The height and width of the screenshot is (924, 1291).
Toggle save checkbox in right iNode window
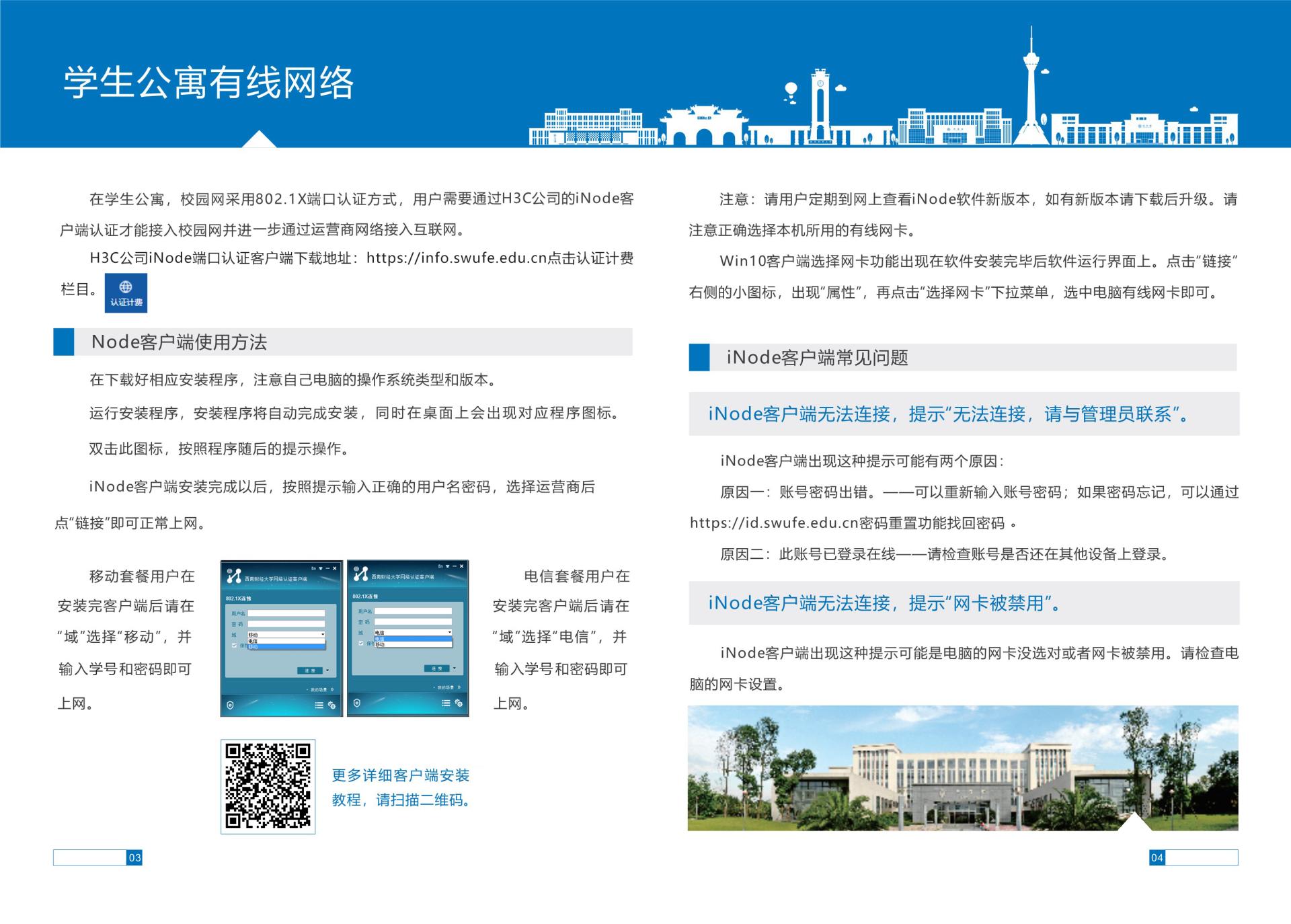click(x=361, y=643)
